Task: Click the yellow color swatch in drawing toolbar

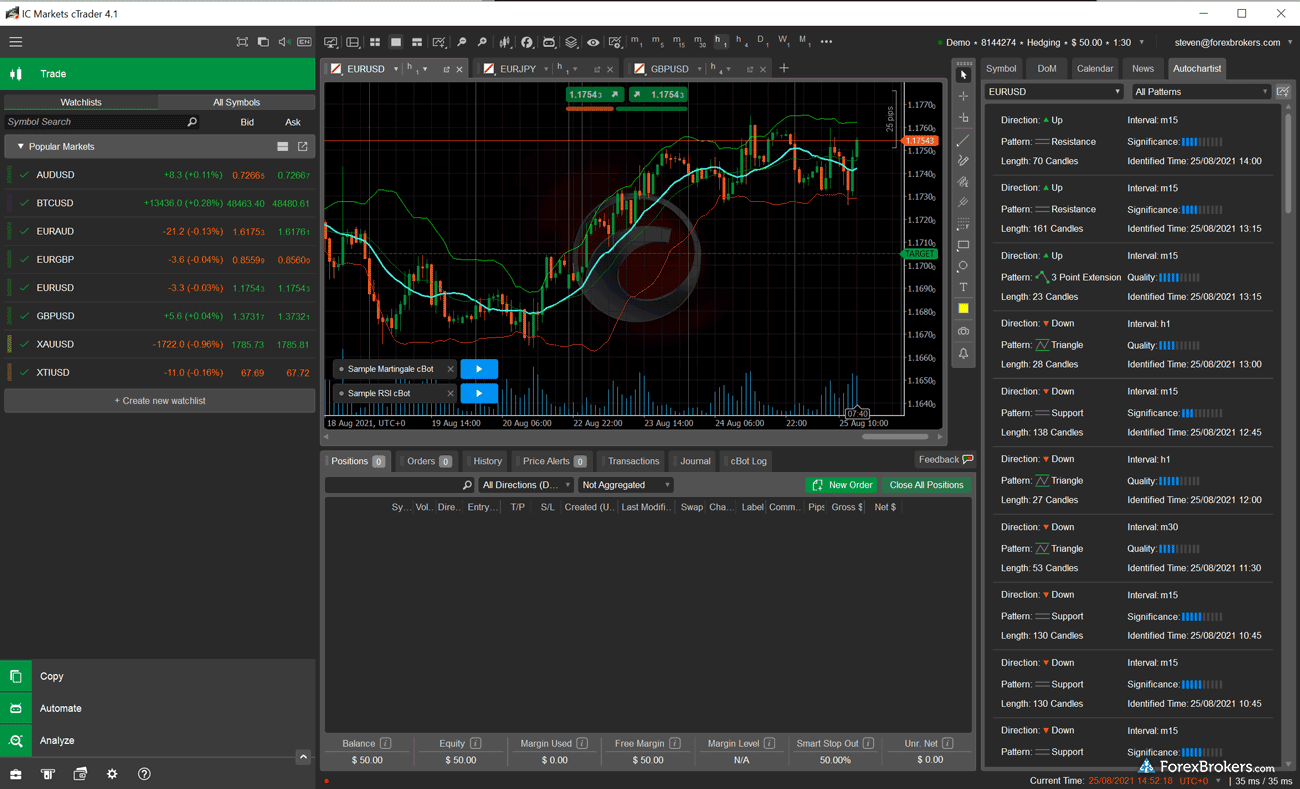Action: (x=963, y=308)
